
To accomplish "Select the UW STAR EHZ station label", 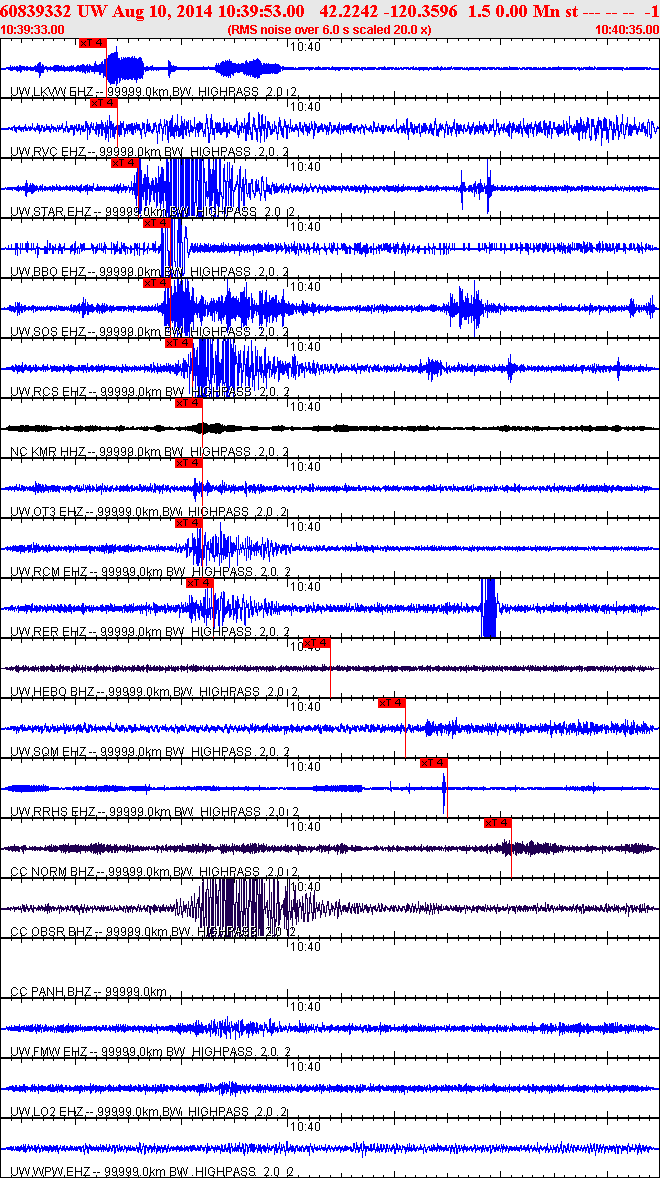I will (50, 212).
